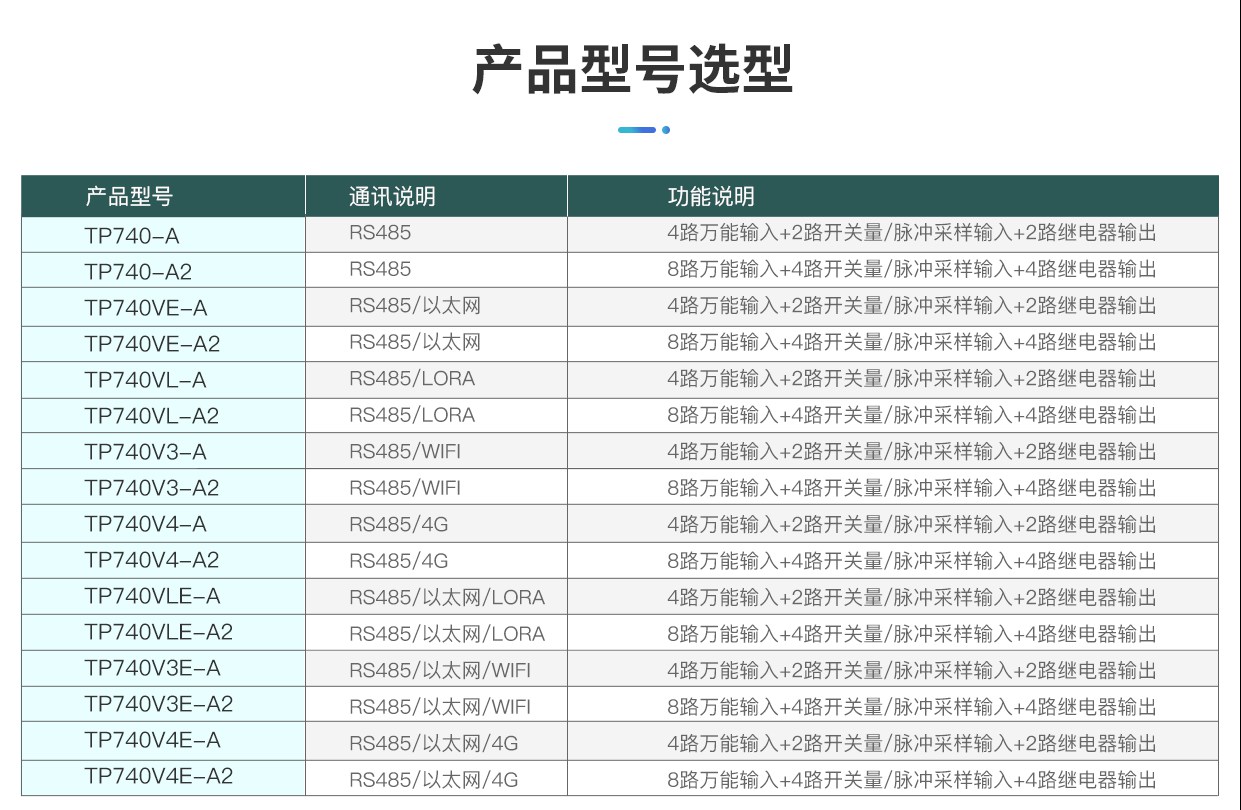The width and height of the screenshot is (1241, 810).
Task: Click RS485 in the TP740-A row
Action: point(380,233)
